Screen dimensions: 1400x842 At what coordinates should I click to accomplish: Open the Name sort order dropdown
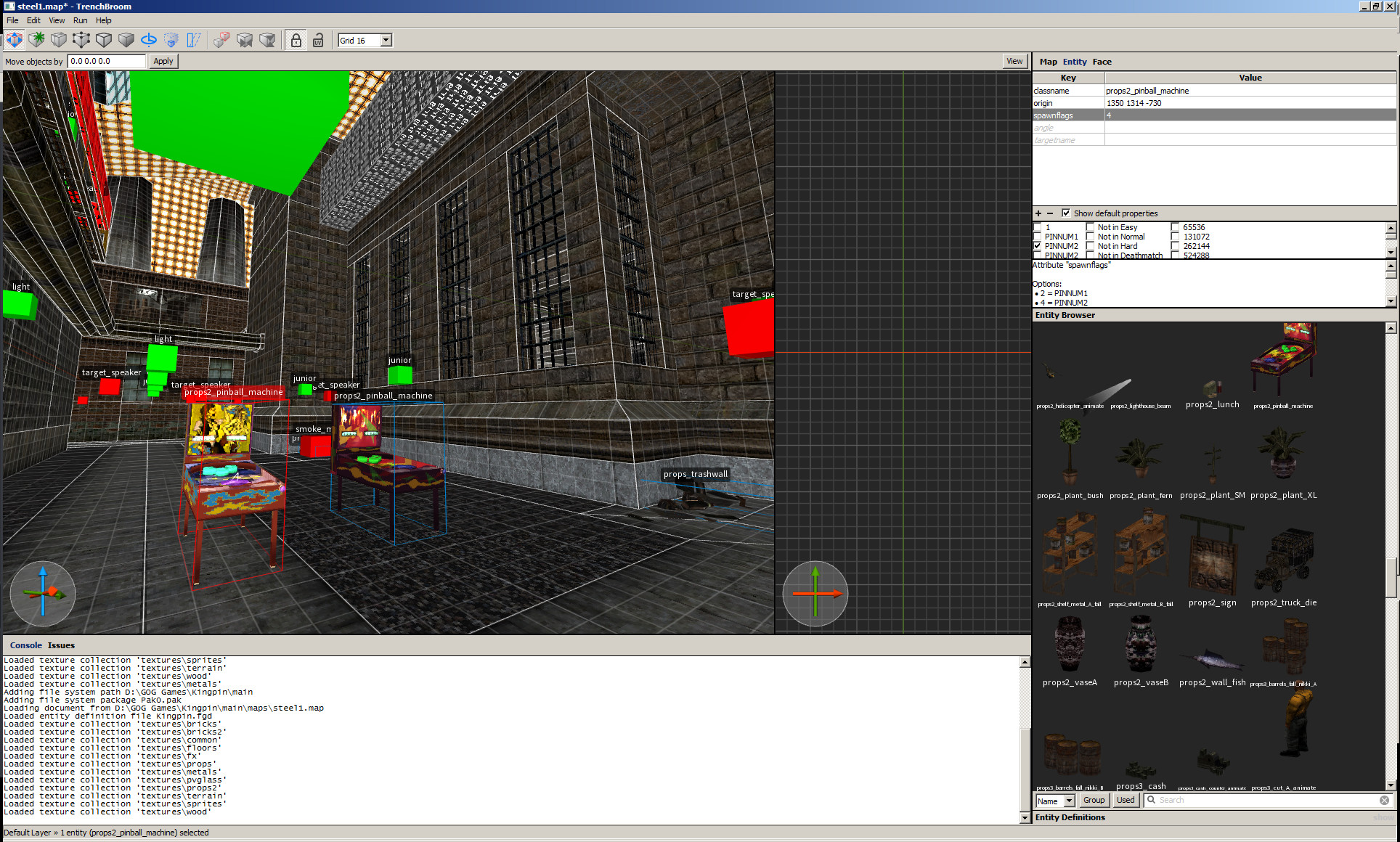[1054, 801]
